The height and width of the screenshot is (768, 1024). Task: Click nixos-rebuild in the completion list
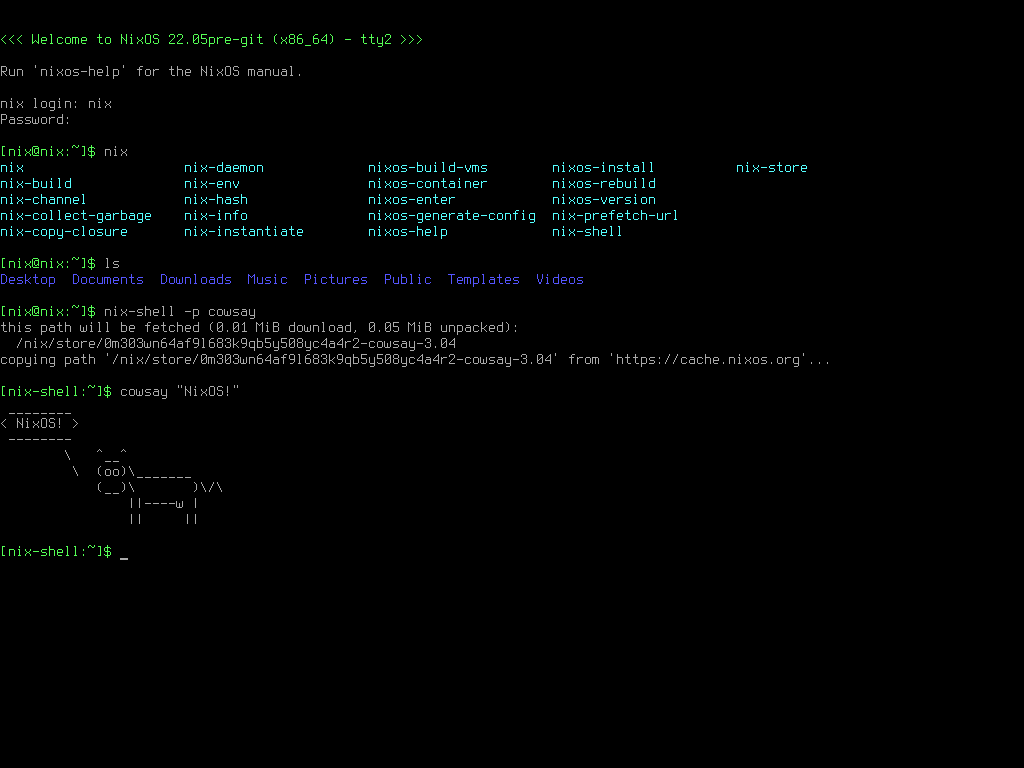[604, 184]
